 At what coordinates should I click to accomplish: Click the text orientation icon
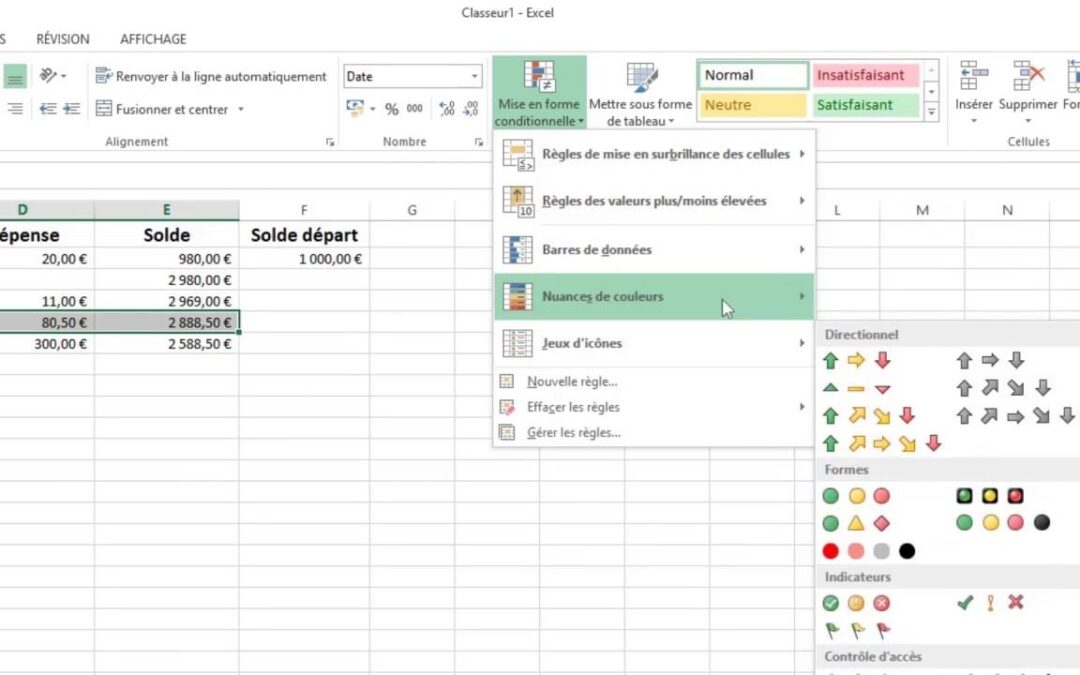tap(48, 75)
